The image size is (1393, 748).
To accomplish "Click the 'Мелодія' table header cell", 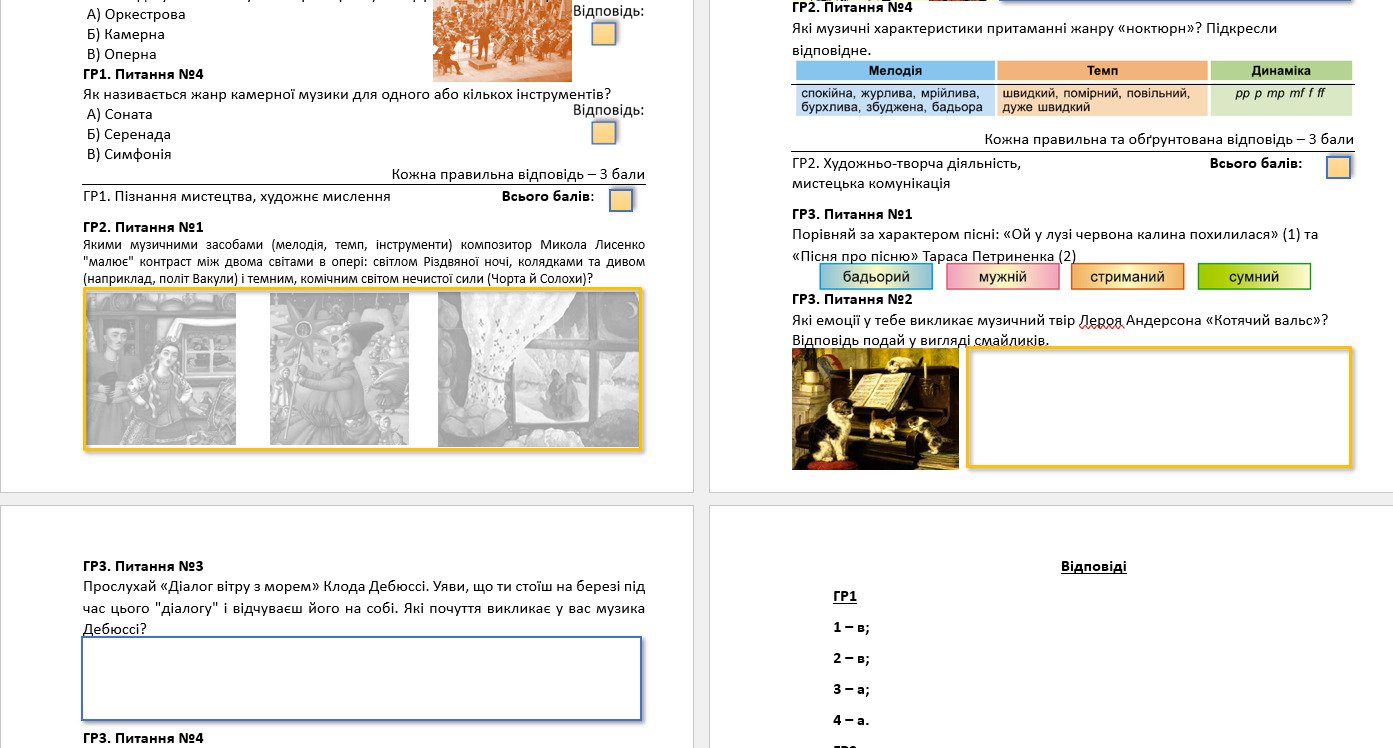I will click(895, 71).
